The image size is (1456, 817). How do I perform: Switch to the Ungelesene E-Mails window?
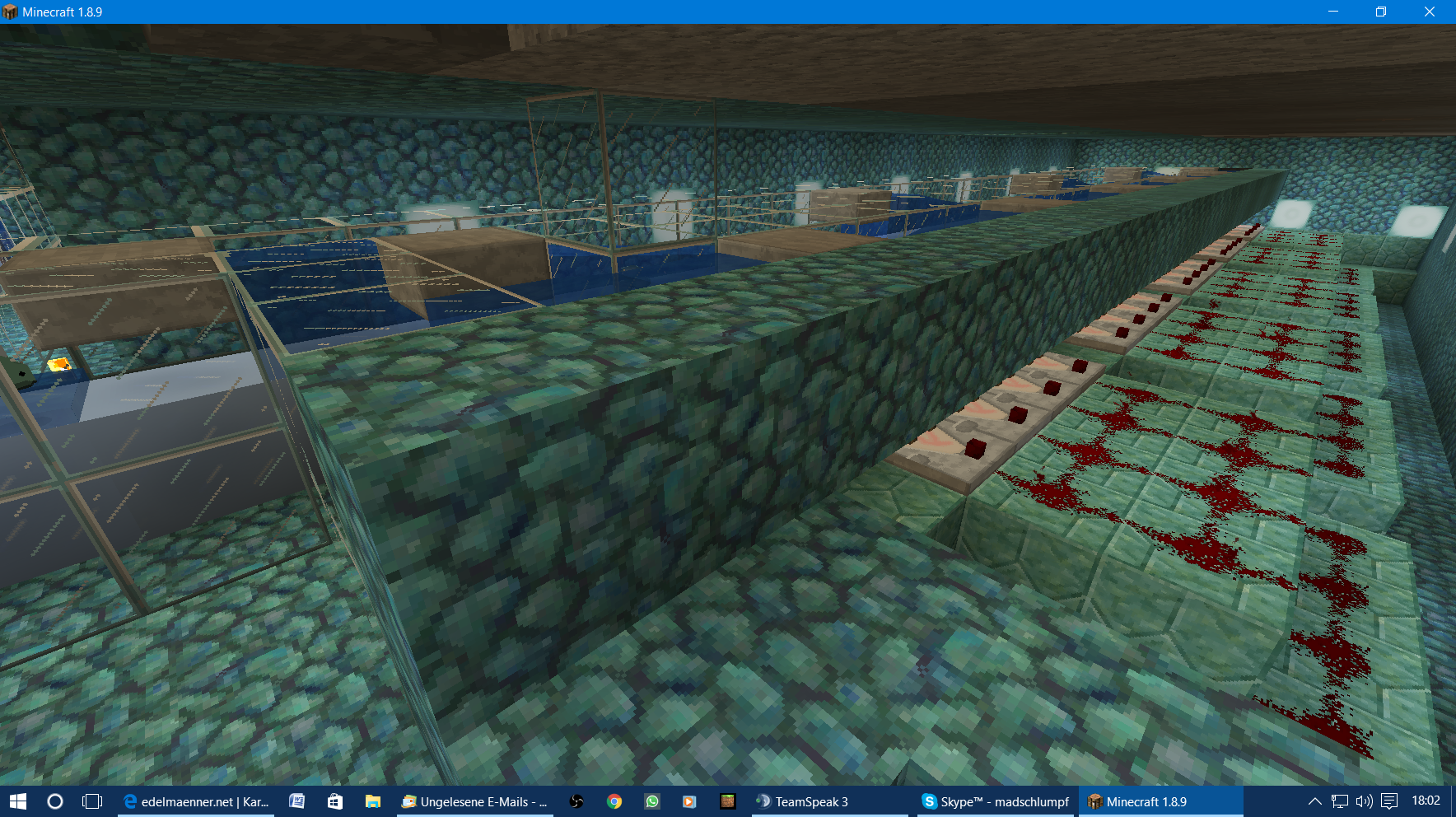pyautogui.click(x=474, y=801)
